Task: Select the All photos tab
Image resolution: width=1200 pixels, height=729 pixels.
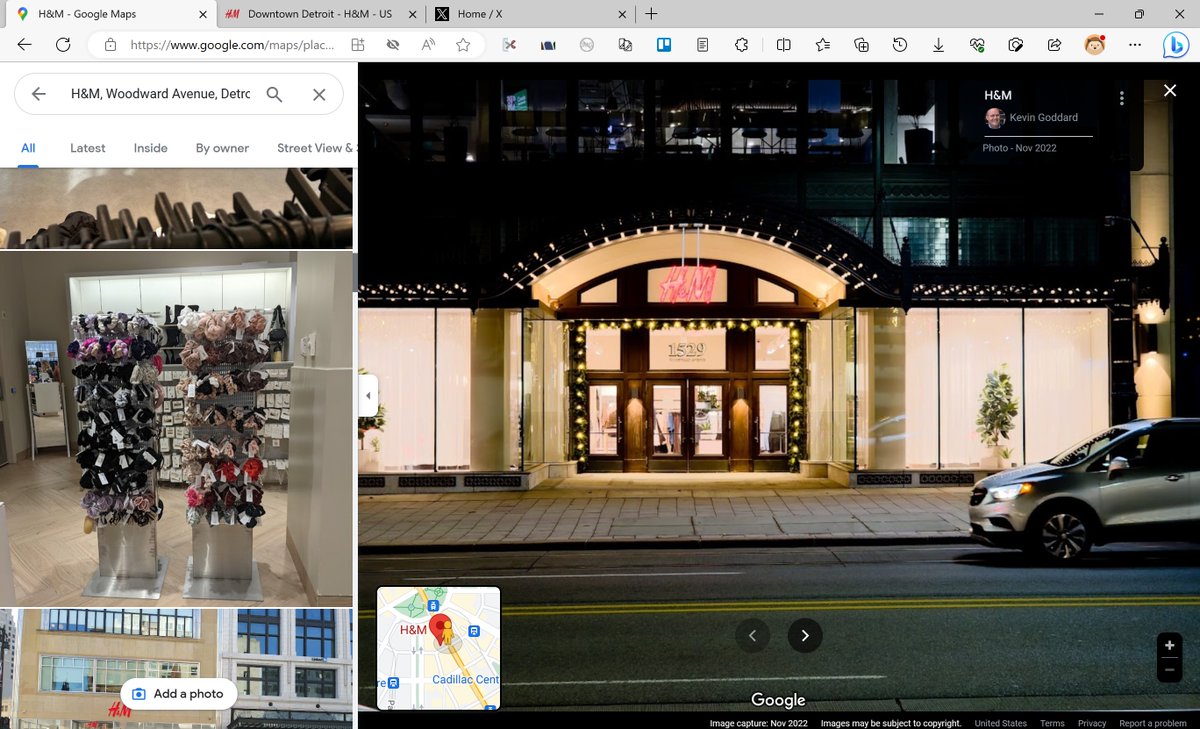Action: point(28,148)
